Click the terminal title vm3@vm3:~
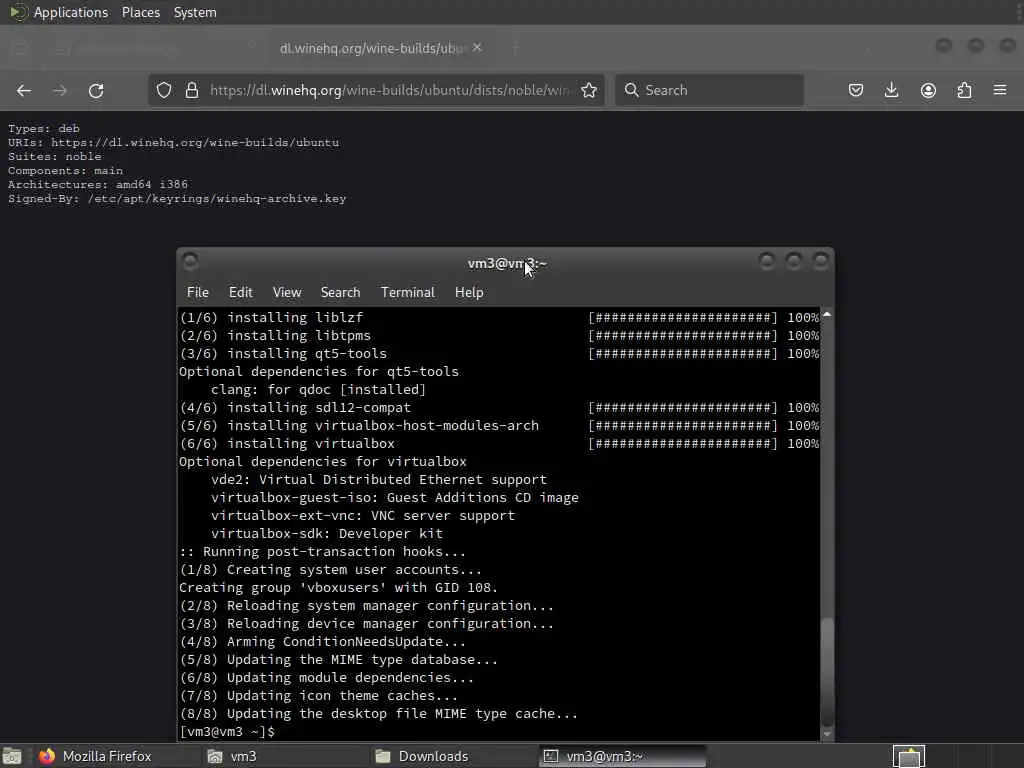Screen dimensions: 1024x768 point(507,263)
